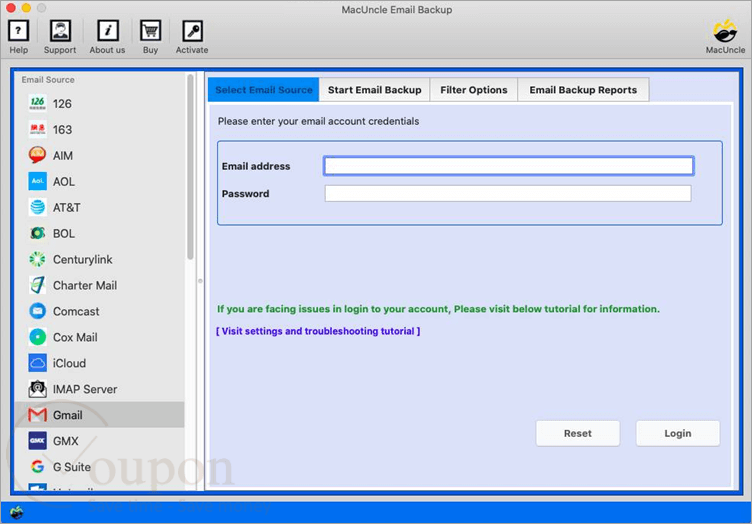This screenshot has height=524, width=752.
Task: Click the Login button
Action: tap(678, 433)
